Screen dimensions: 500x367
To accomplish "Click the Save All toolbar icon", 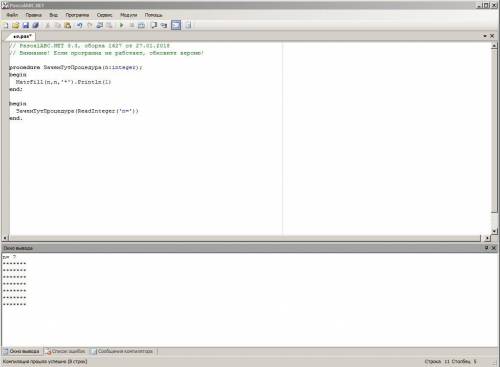I will click(x=35, y=25).
